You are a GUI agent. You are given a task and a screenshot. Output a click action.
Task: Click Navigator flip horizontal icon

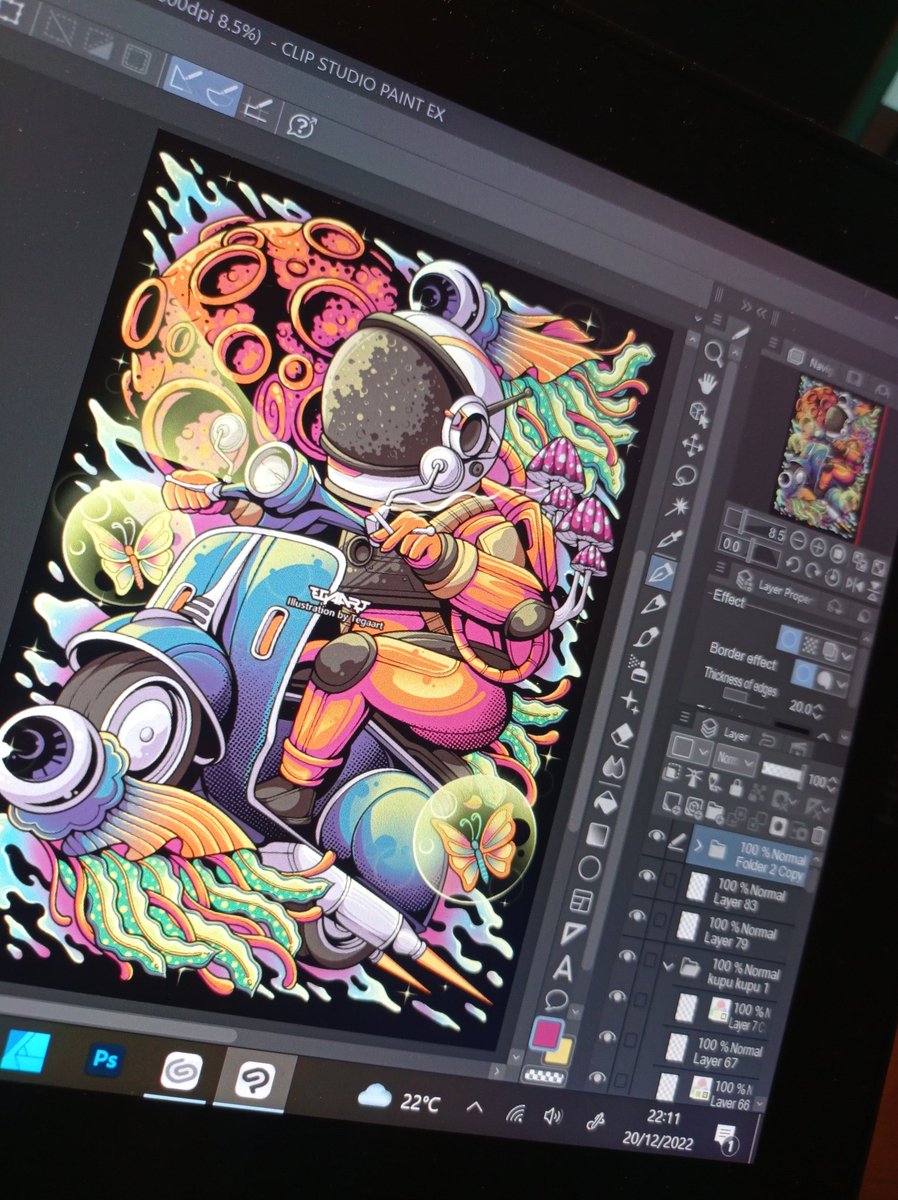click(856, 582)
